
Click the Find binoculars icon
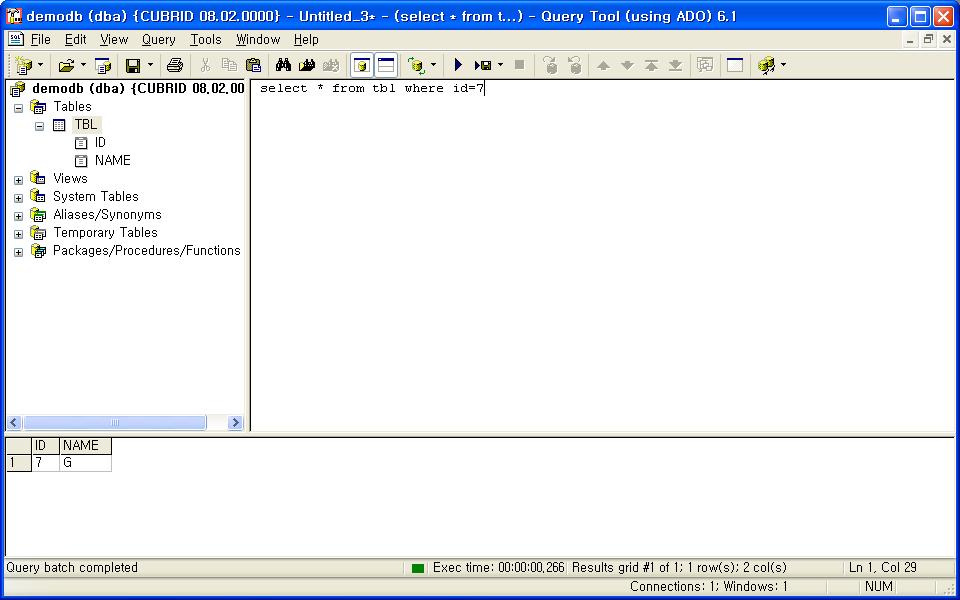[x=283, y=65]
